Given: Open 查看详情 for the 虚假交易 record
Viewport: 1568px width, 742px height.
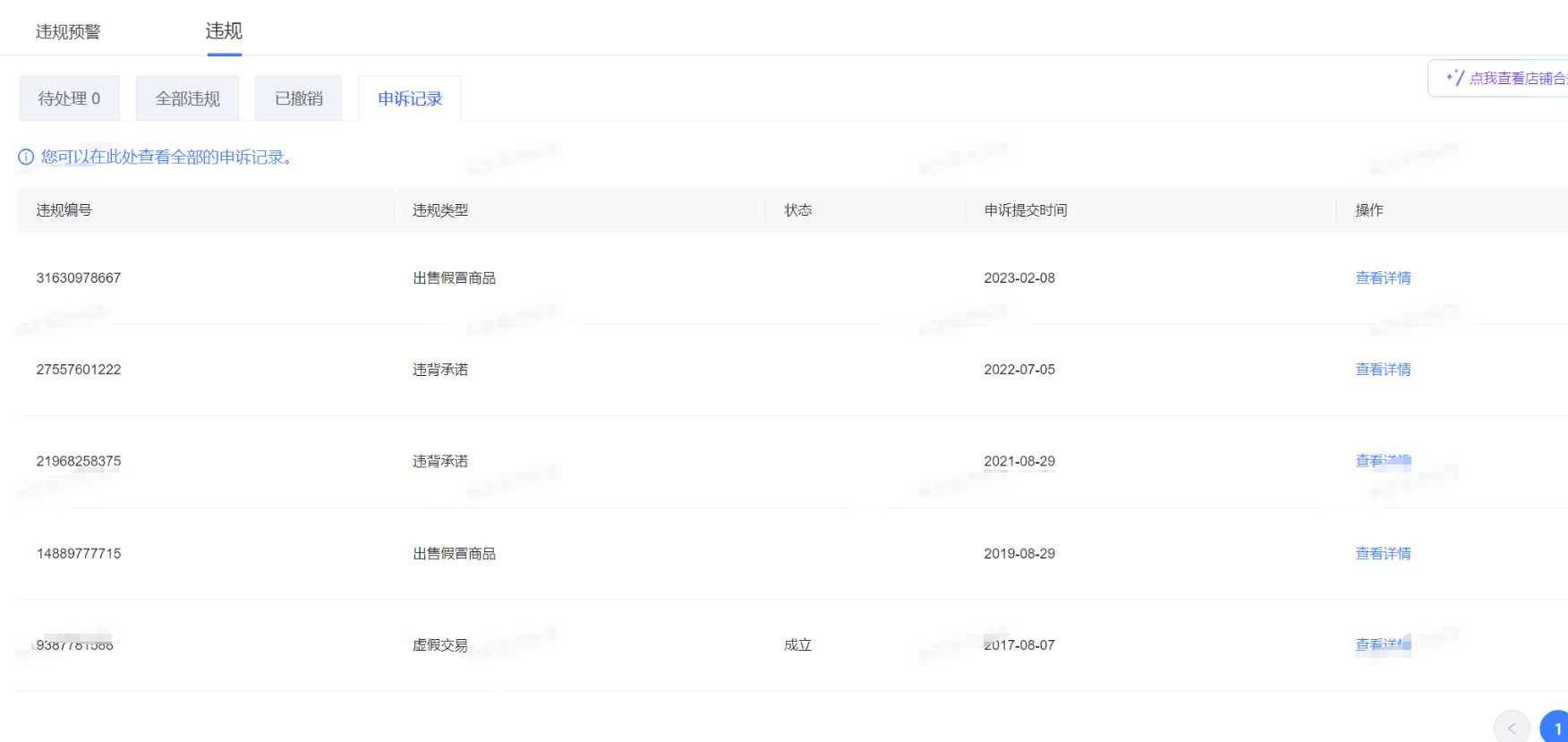Looking at the screenshot, I should coord(1383,645).
